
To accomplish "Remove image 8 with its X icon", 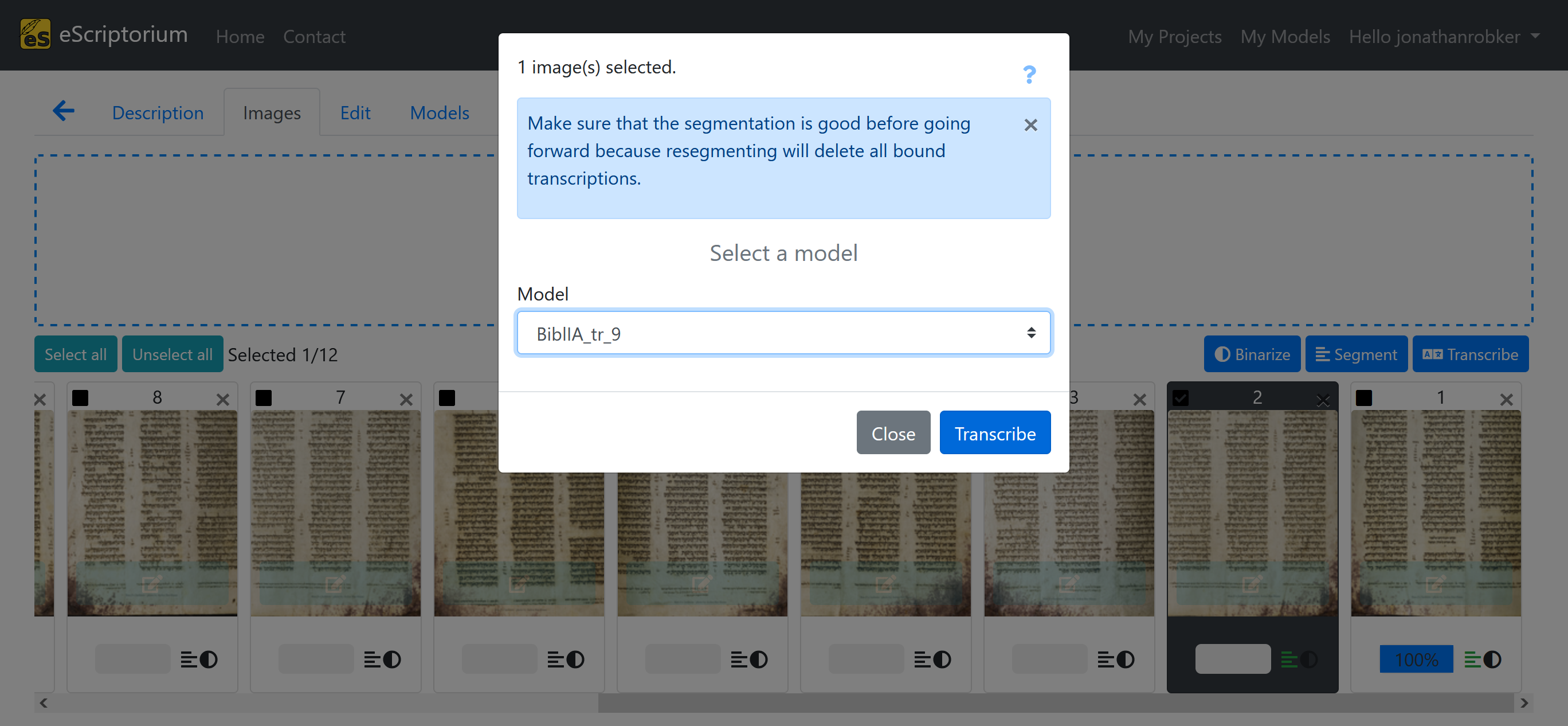I will click(223, 400).
